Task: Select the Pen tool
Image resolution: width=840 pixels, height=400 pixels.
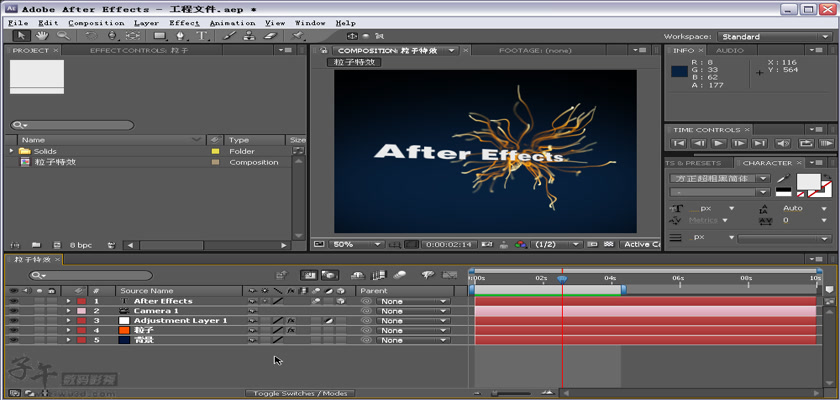Action: [181, 36]
